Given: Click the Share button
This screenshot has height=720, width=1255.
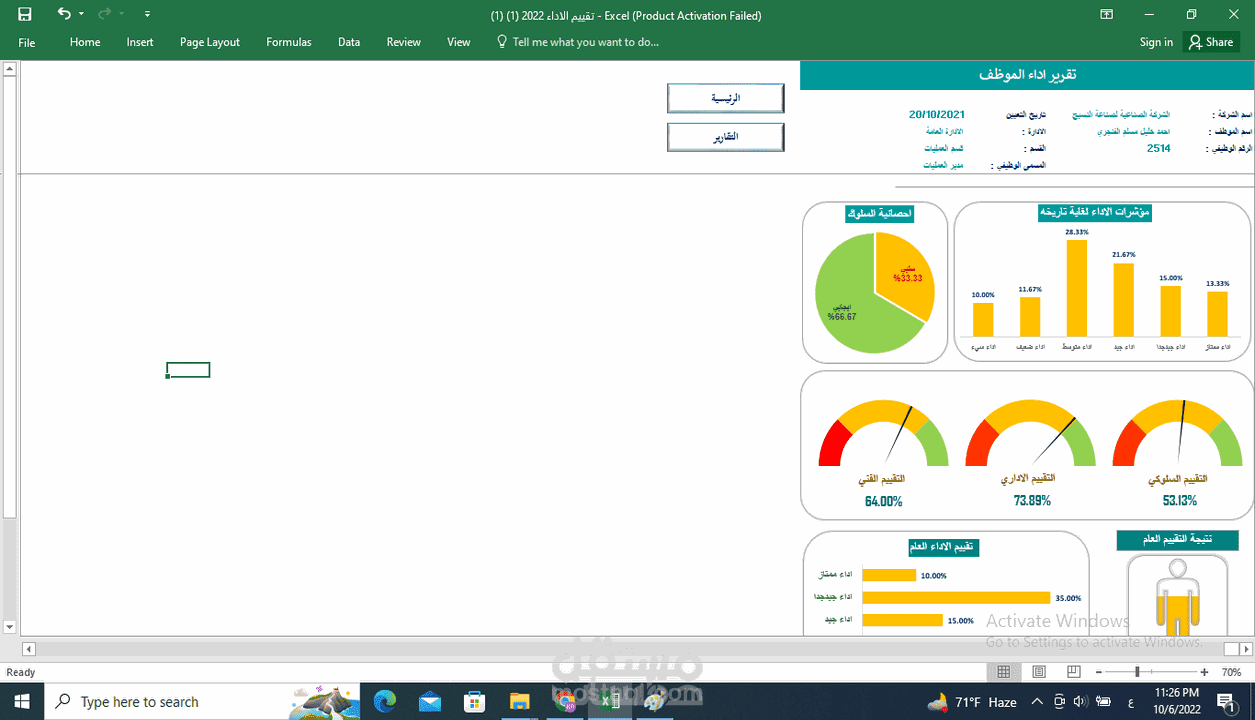Looking at the screenshot, I should click(1211, 42).
